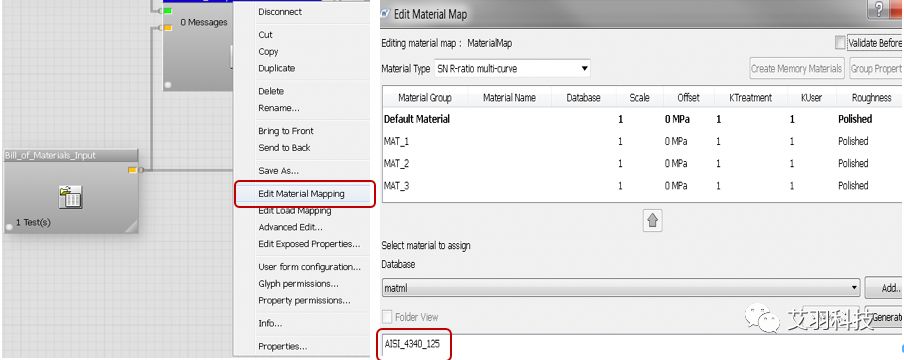Click Create Memory Materials button
Viewport: 904px width, 360px height.
pos(797,68)
